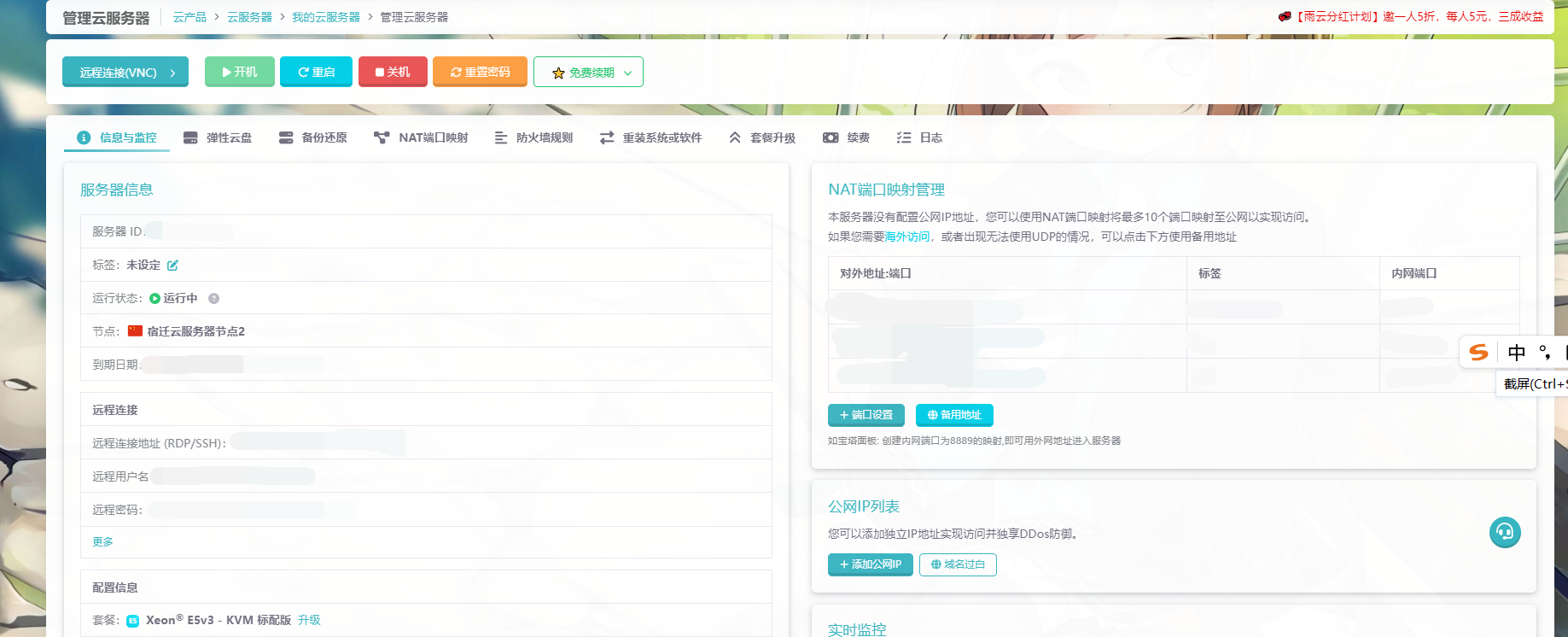1568x637 pixels.
Task: Click the China flag node icon
Action: click(135, 331)
